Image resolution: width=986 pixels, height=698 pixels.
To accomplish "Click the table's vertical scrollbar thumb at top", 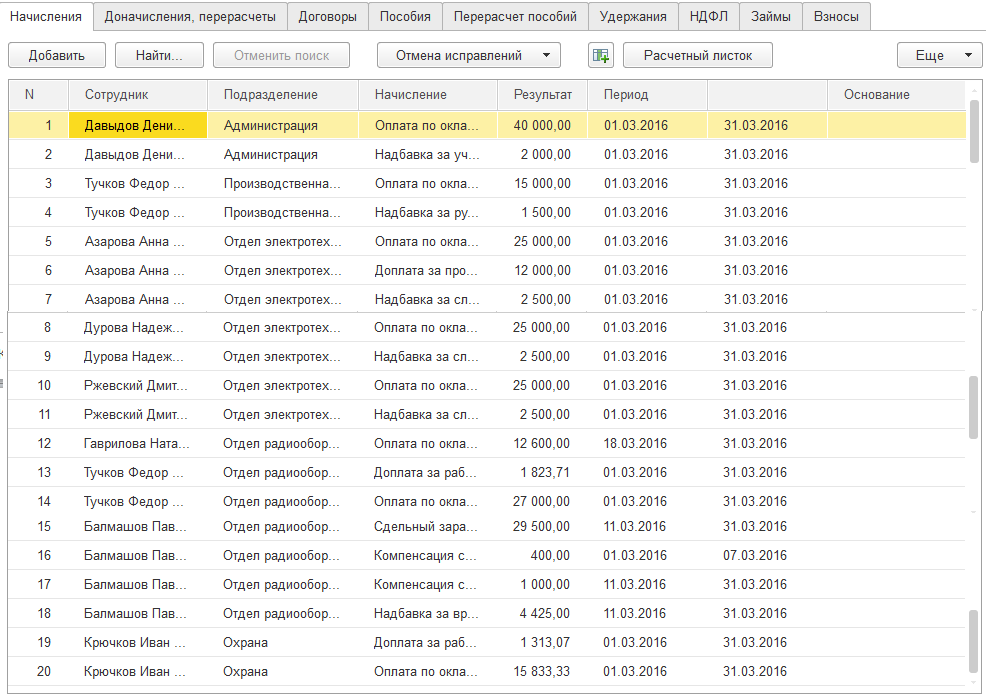I will tap(974, 130).
